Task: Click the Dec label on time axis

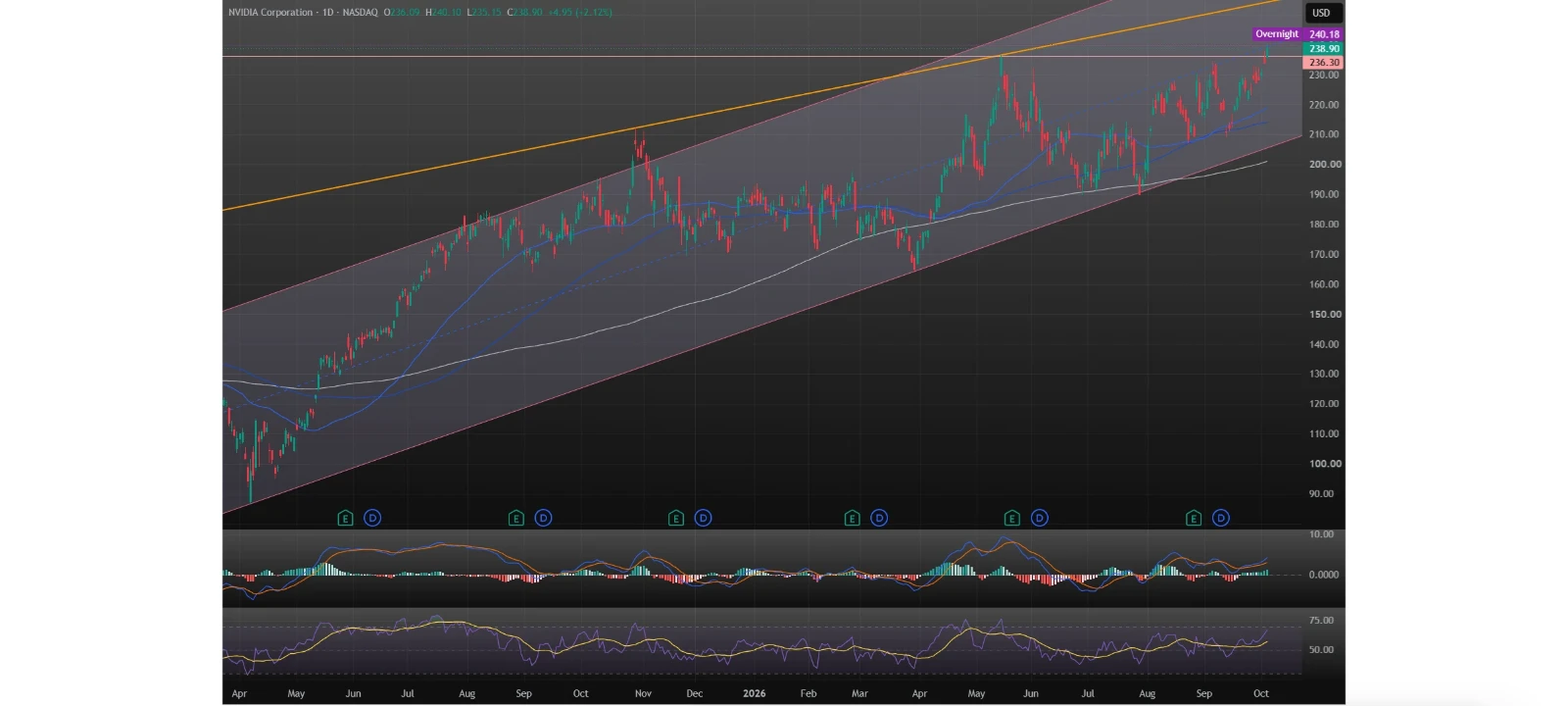Action: pos(695,693)
